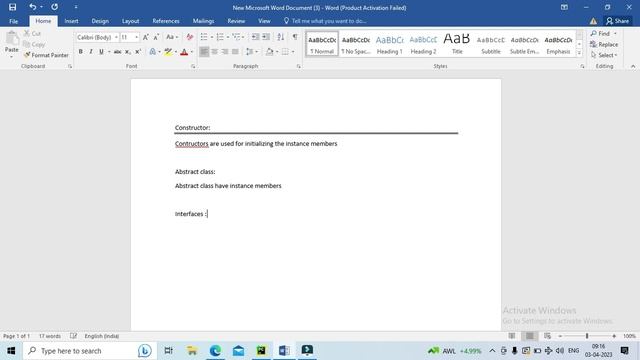Viewport: 640px width, 360px height.
Task: Switch to the Design tab
Action: click(x=100, y=21)
